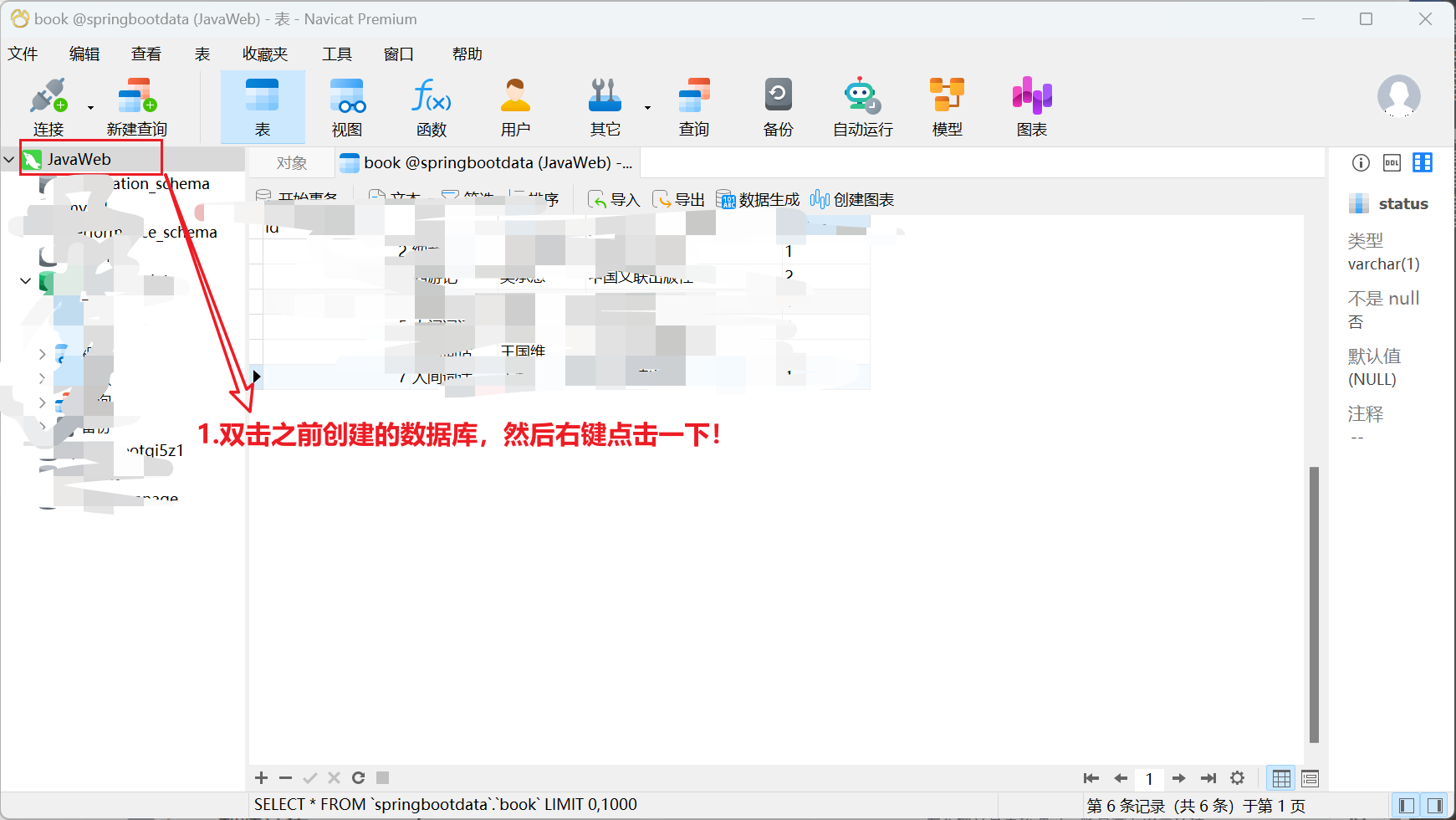Click the (NULL) default value
This screenshot has height=820, width=1456.
tap(1372, 380)
